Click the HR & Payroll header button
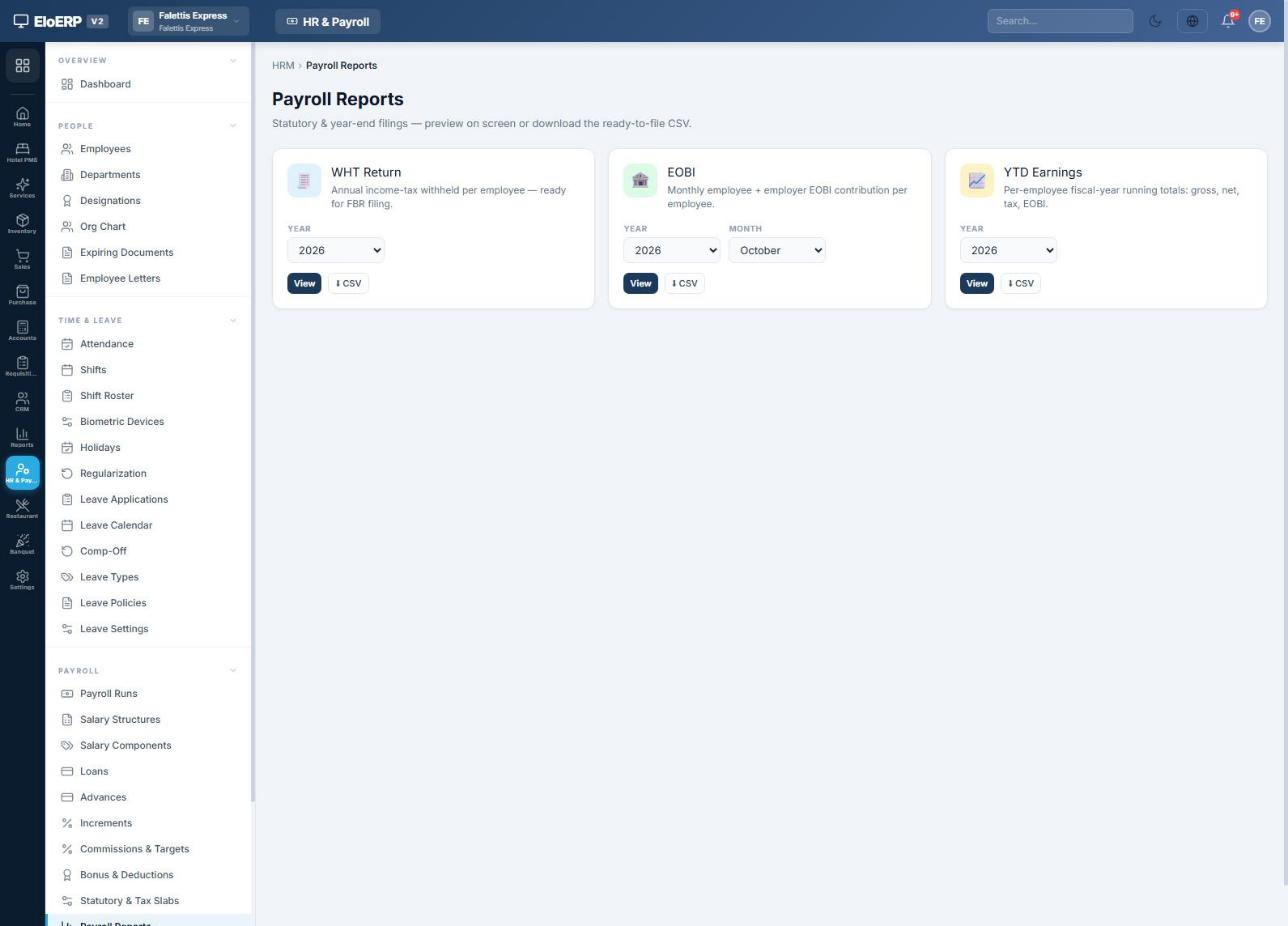Image resolution: width=1288 pixels, height=926 pixels. pyautogui.click(x=328, y=21)
